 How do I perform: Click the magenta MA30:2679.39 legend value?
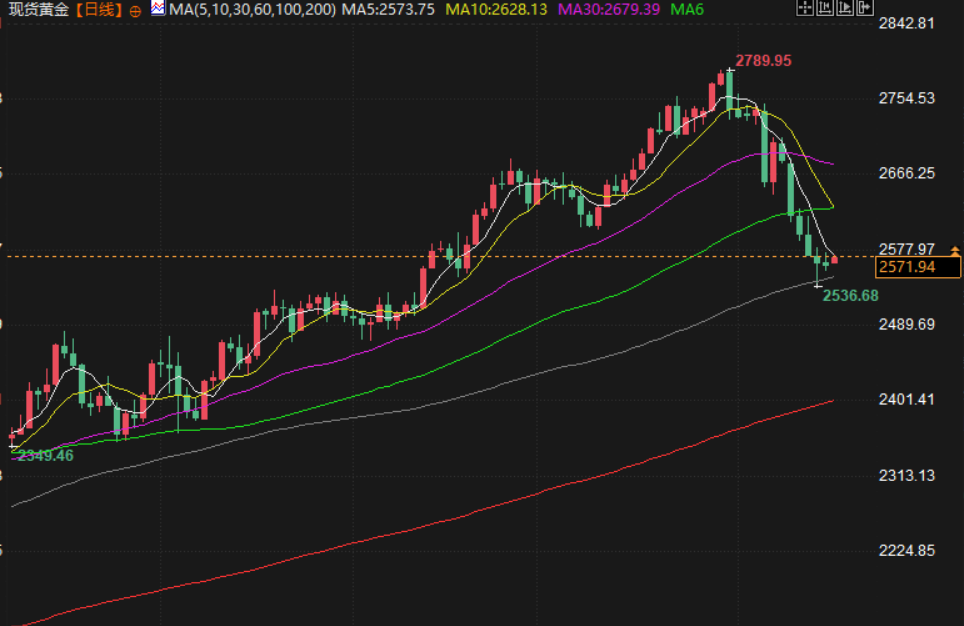coord(609,10)
